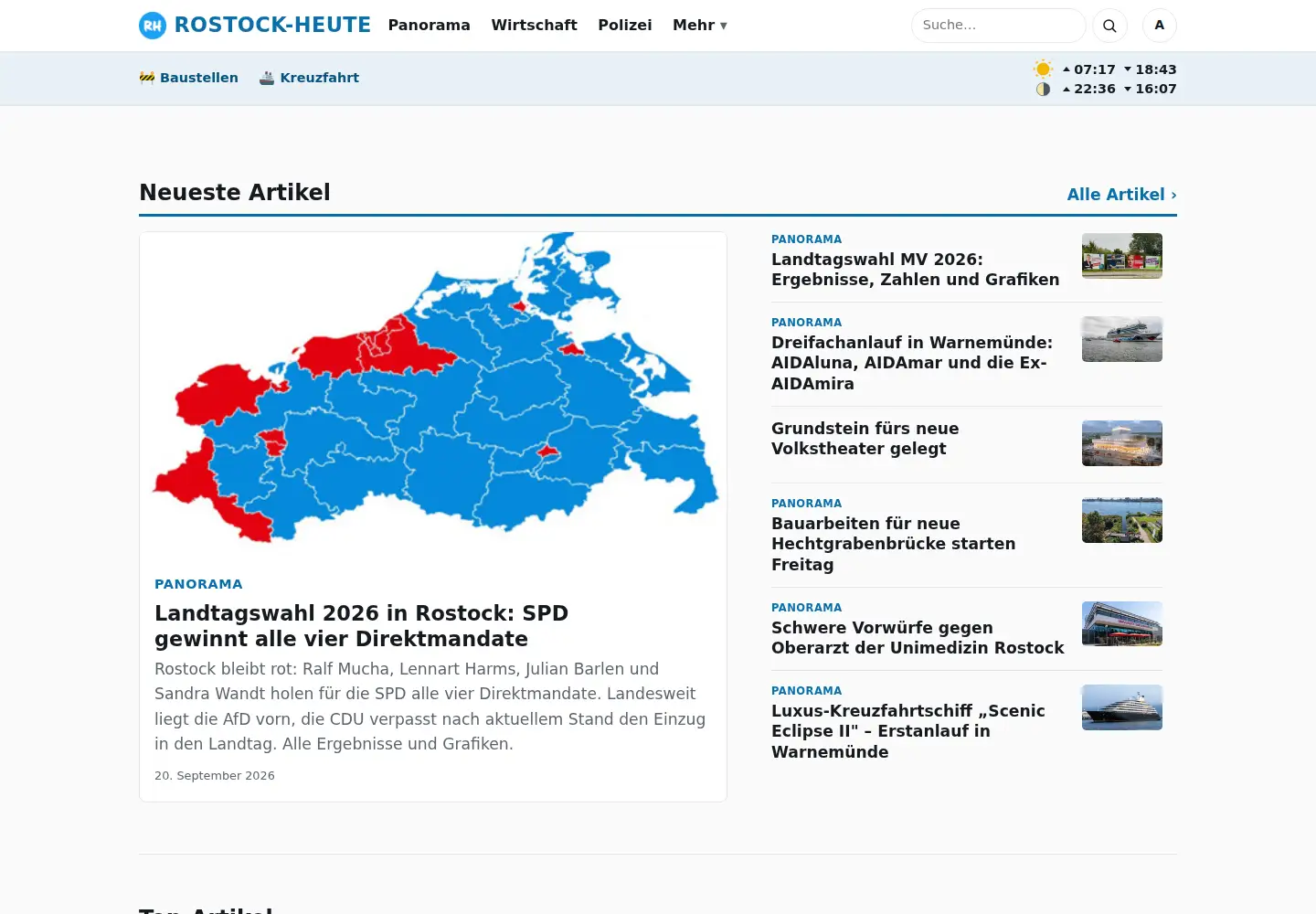Focus the Suche search field

pos(998,26)
